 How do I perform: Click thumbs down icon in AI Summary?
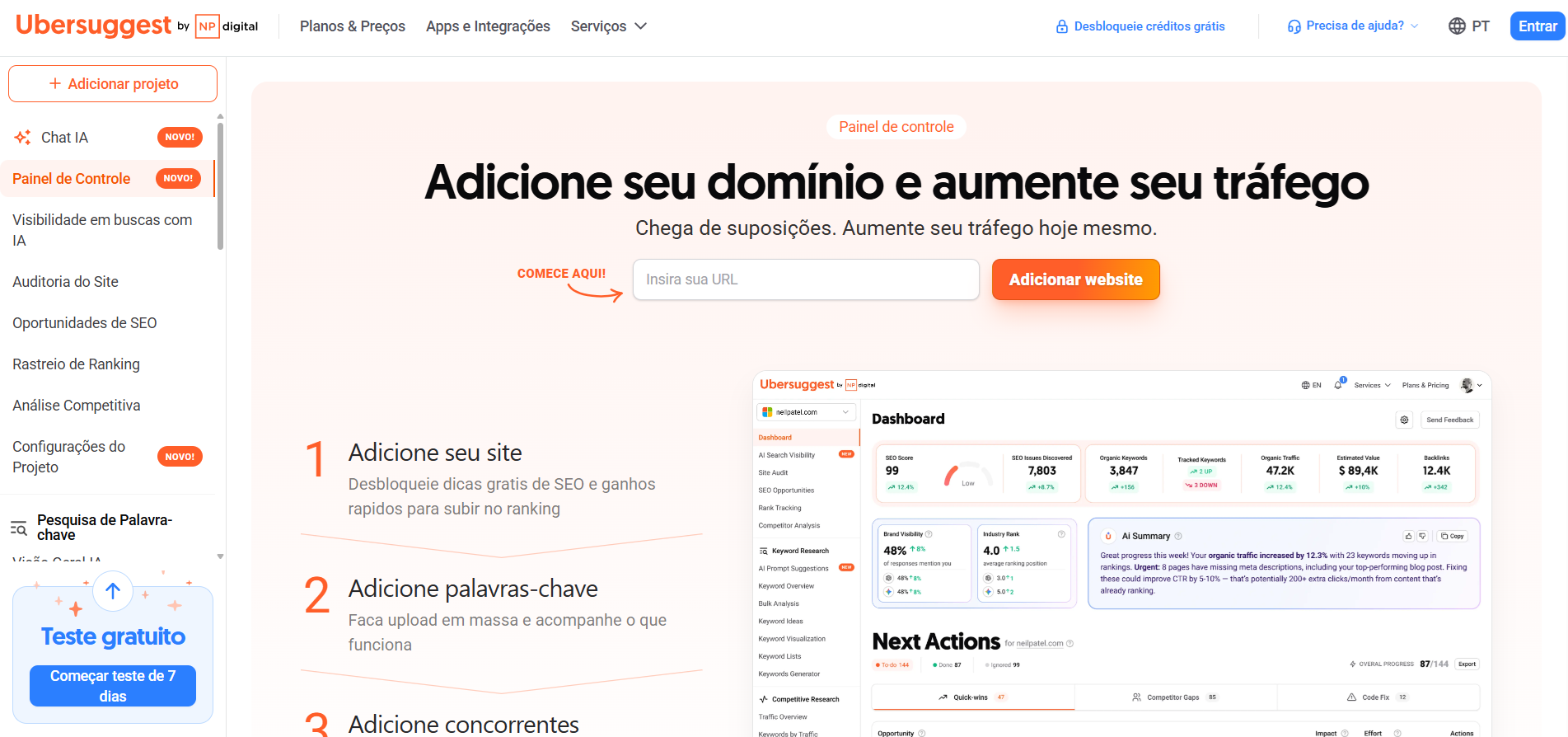[x=1422, y=536]
